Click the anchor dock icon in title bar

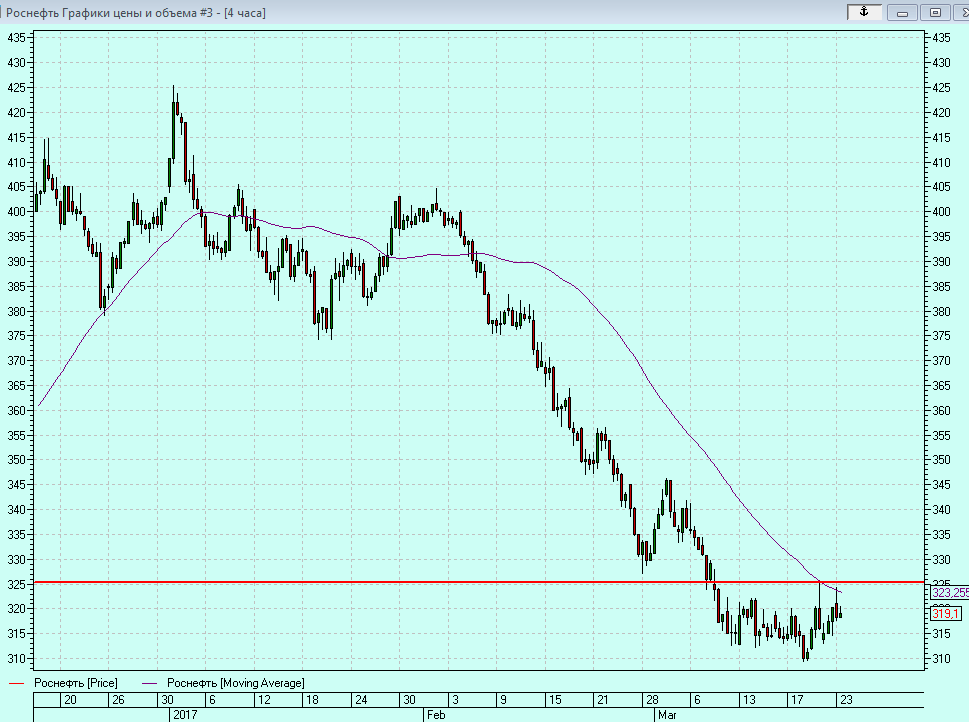pos(864,12)
